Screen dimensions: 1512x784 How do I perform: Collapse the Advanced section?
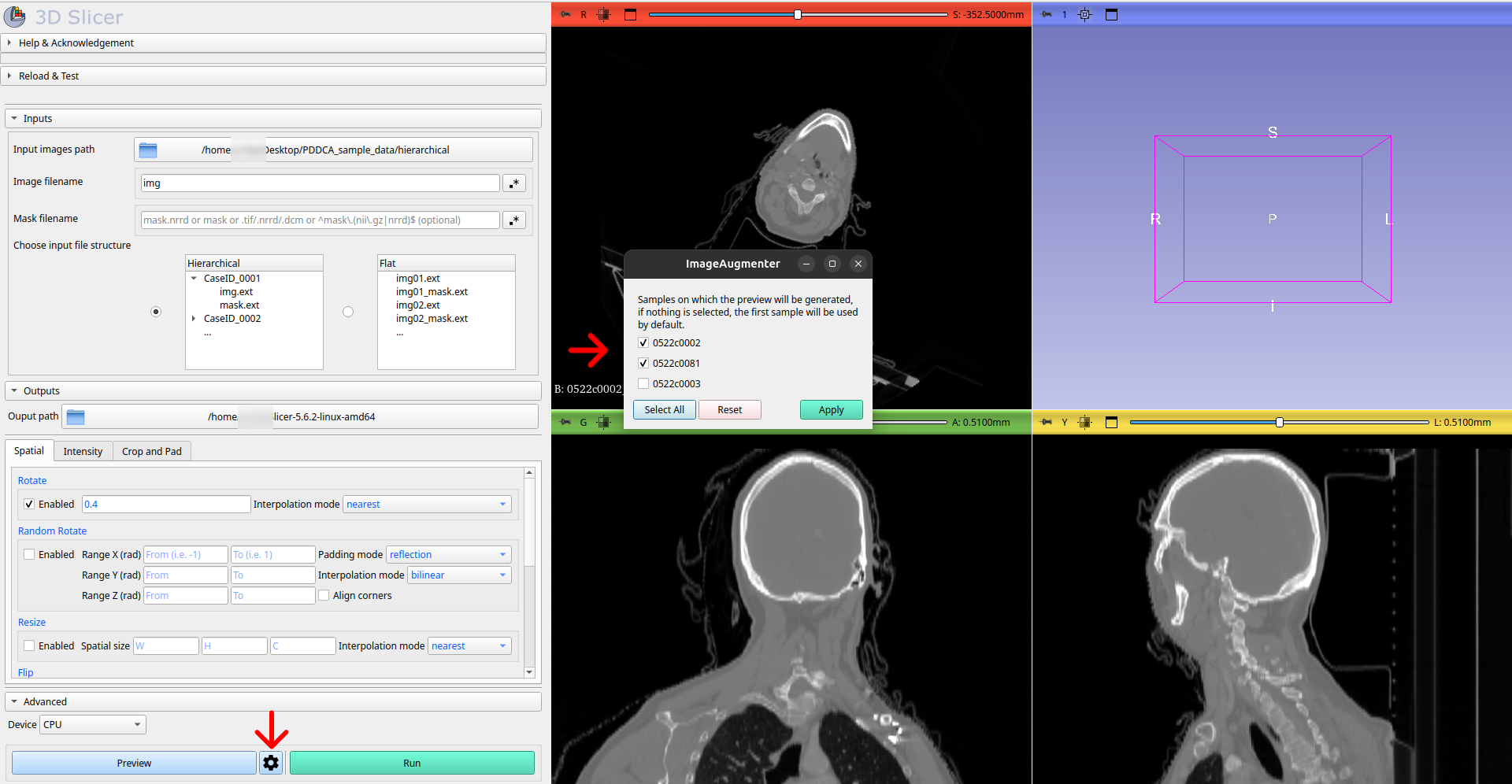pyautogui.click(x=273, y=702)
